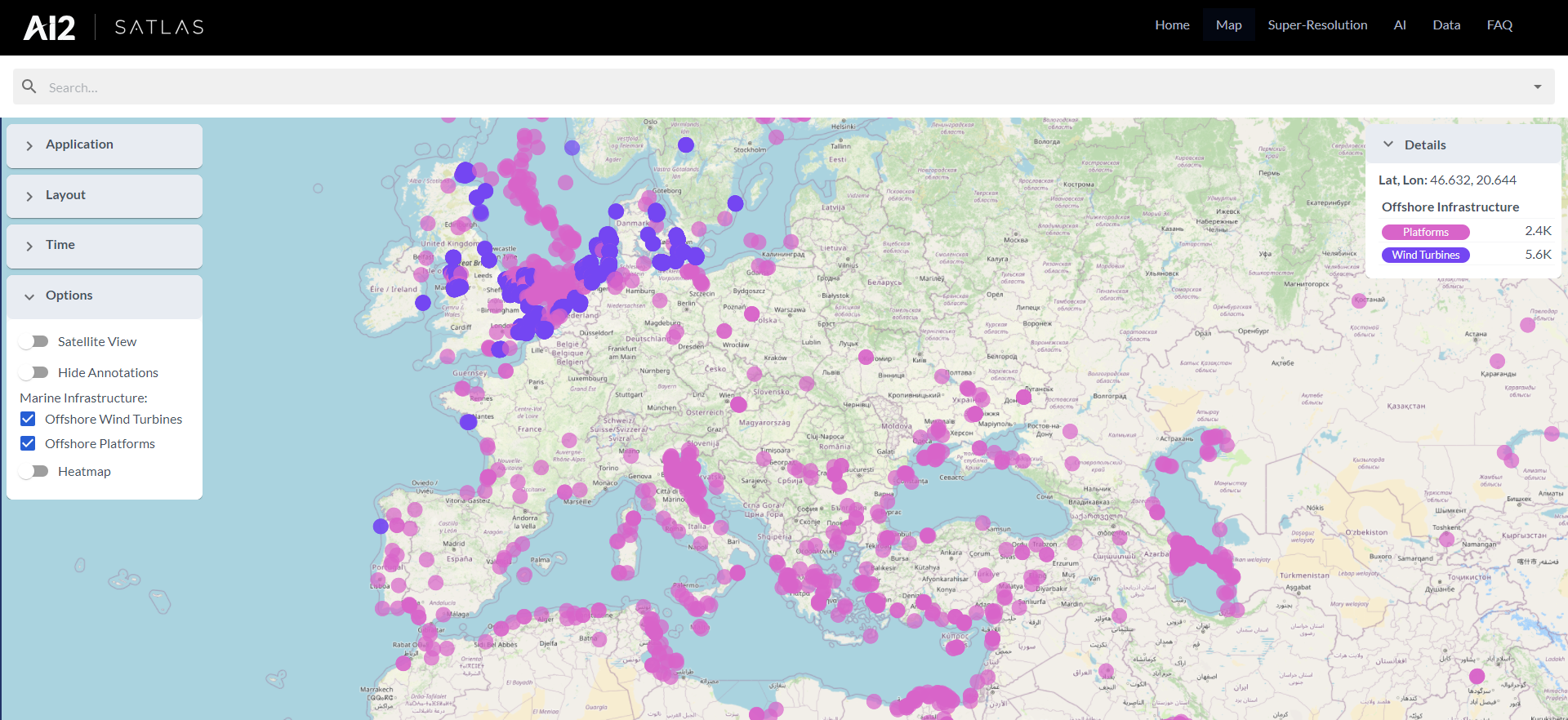The height and width of the screenshot is (720, 1568).
Task: Uncheck Offshore Platforms checkbox
Action: pyautogui.click(x=29, y=443)
